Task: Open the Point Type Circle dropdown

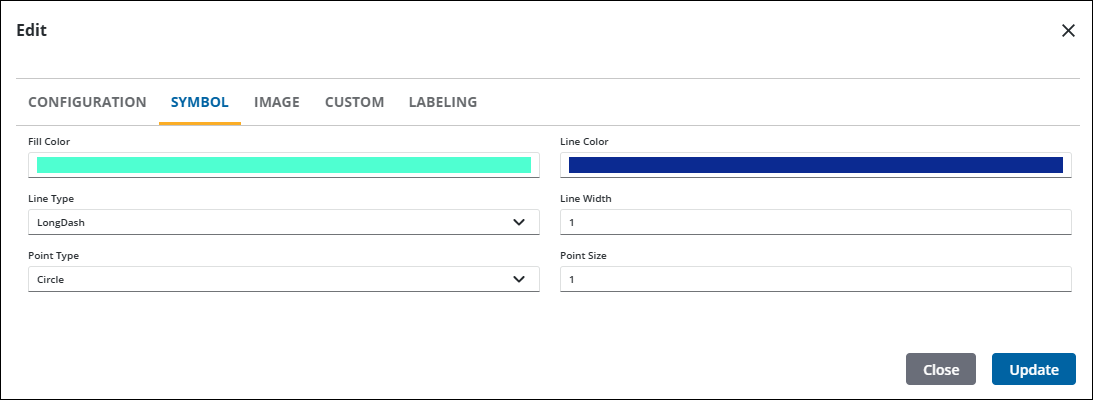Action: coord(270,279)
